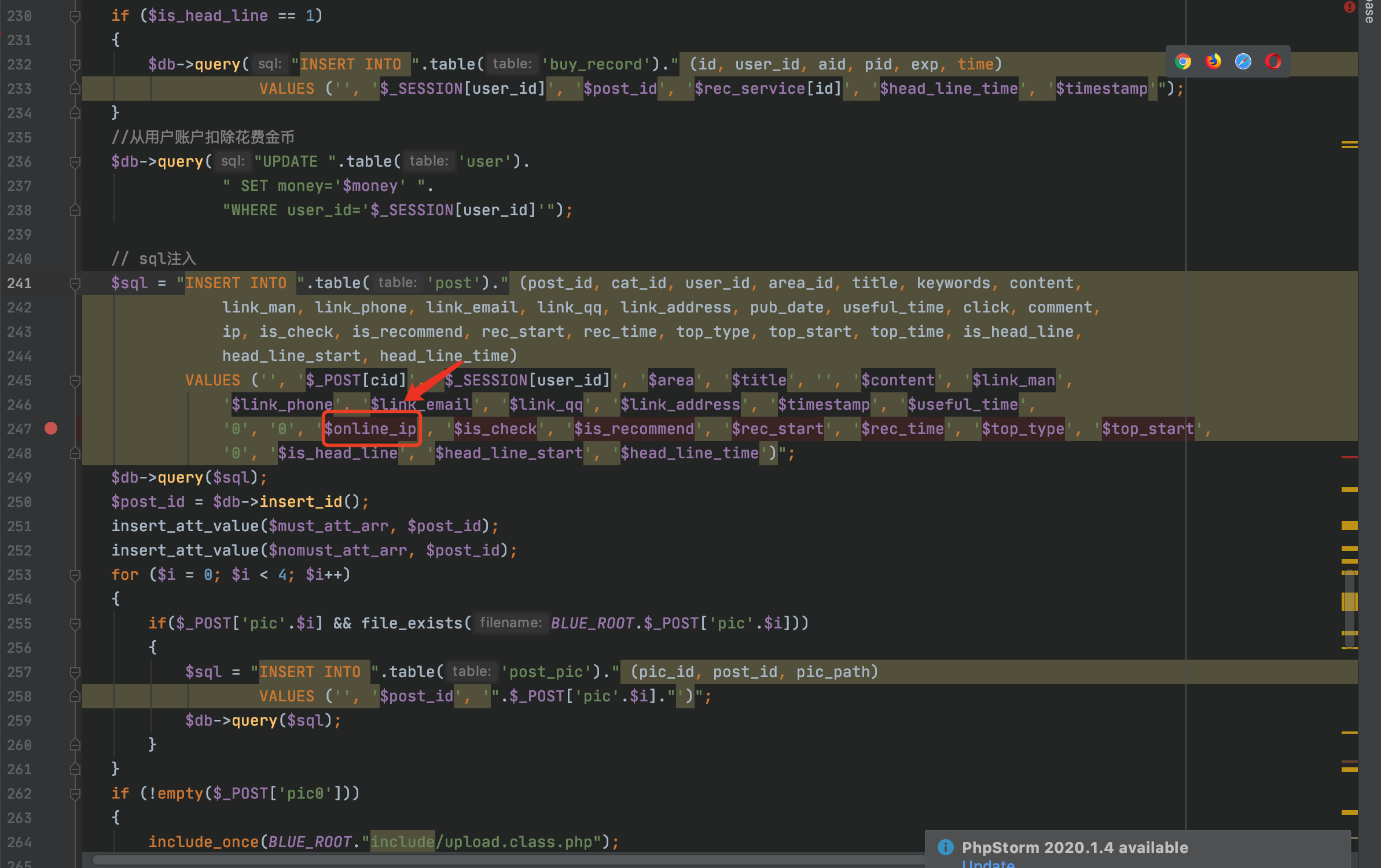This screenshot has width=1381, height=868.
Task: Click the update notification info icon
Action: (945, 847)
